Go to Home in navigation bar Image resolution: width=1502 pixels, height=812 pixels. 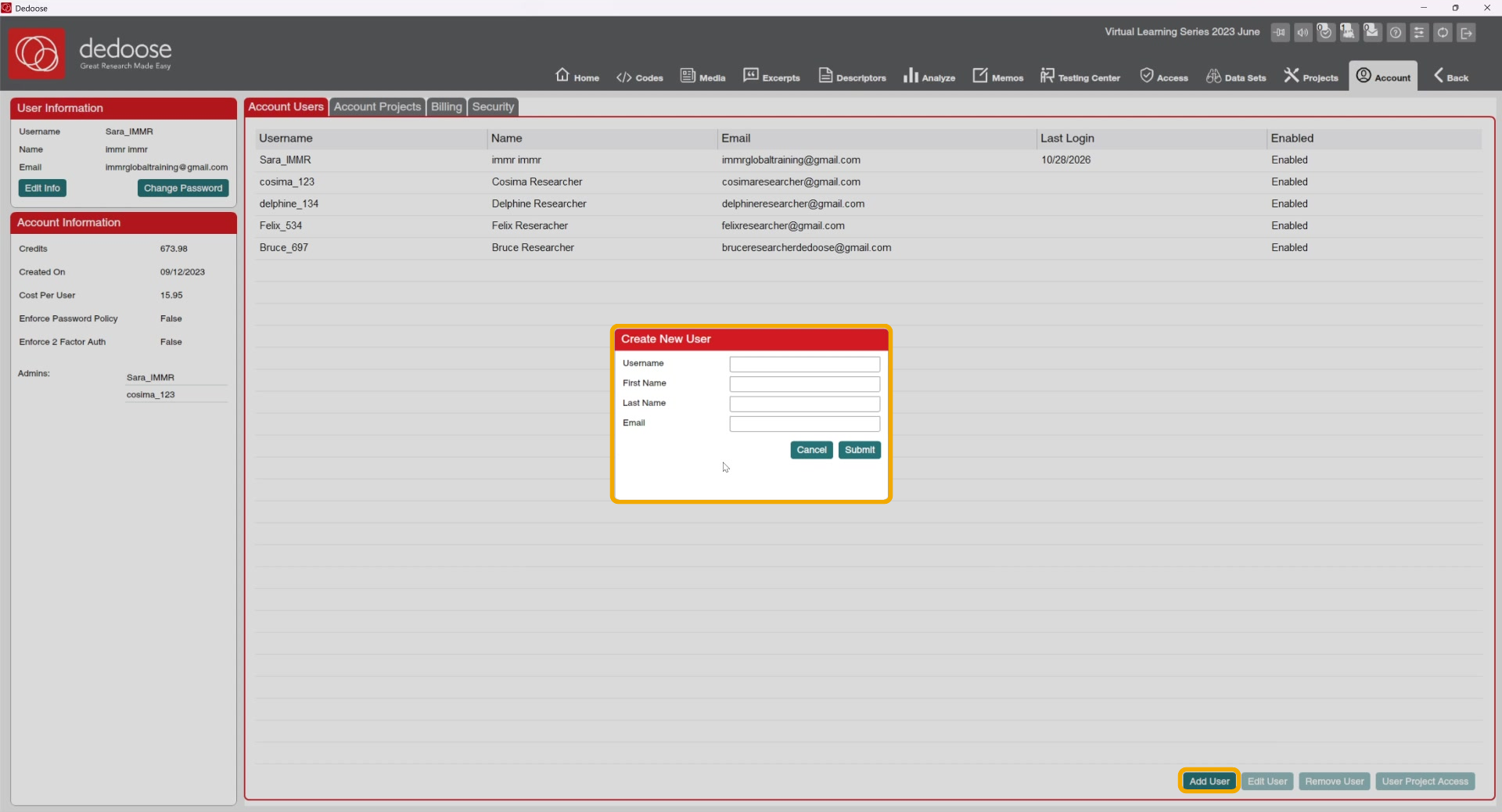[x=577, y=76]
